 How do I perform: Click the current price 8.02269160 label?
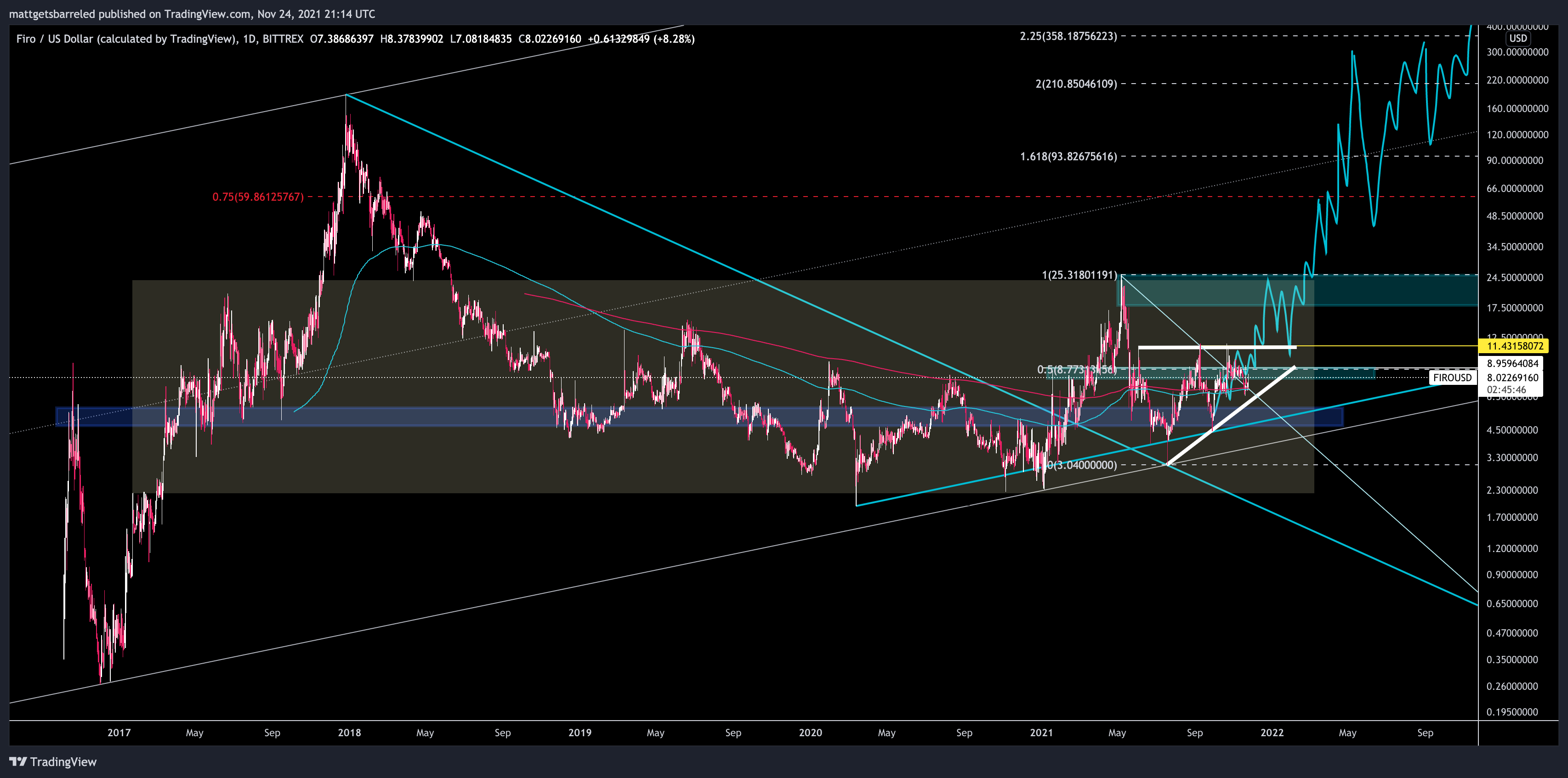pos(1512,377)
